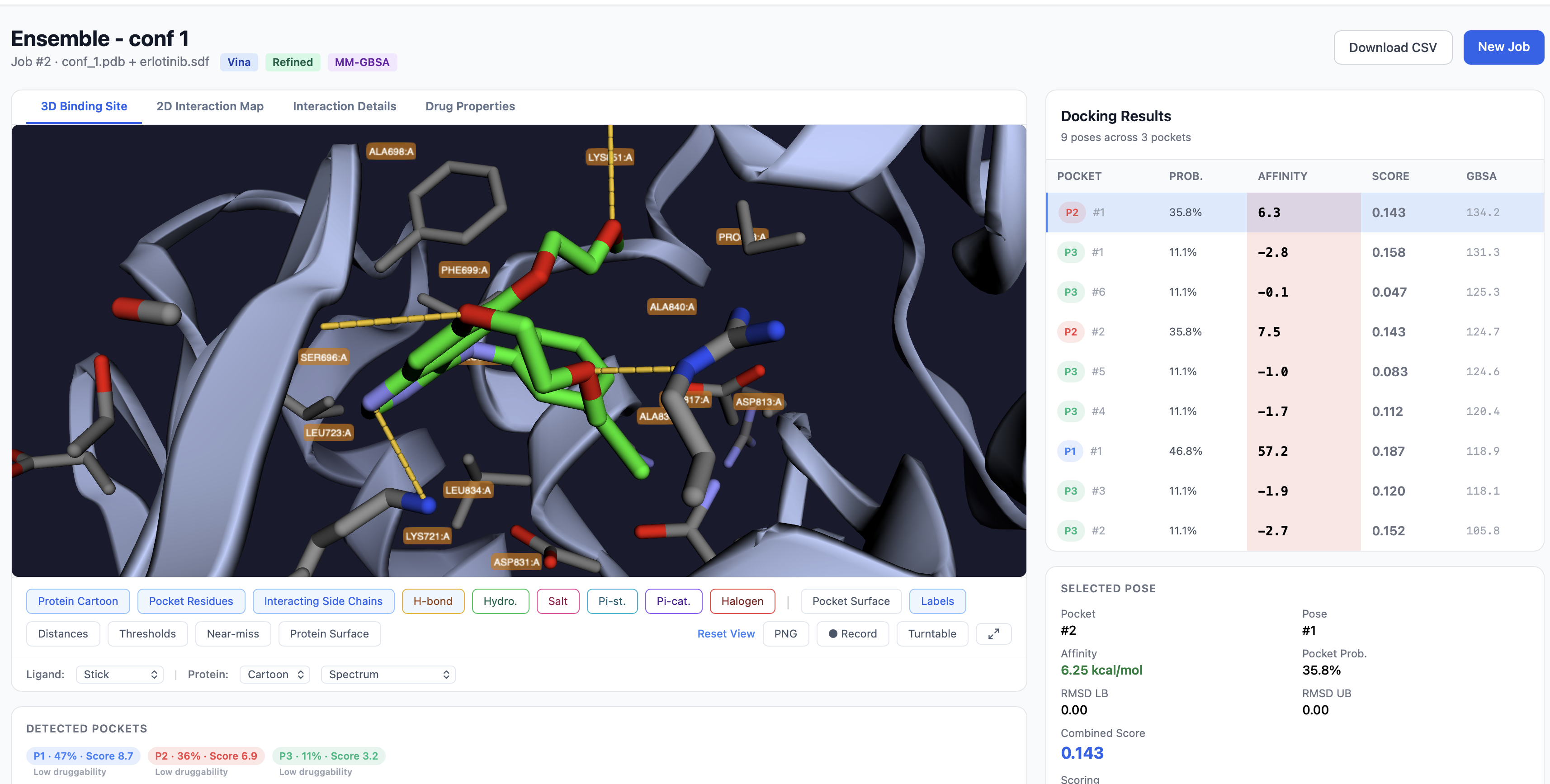Click SER696:A residue label in viewer
Viewport: 1550px width, 784px height.
[324, 357]
